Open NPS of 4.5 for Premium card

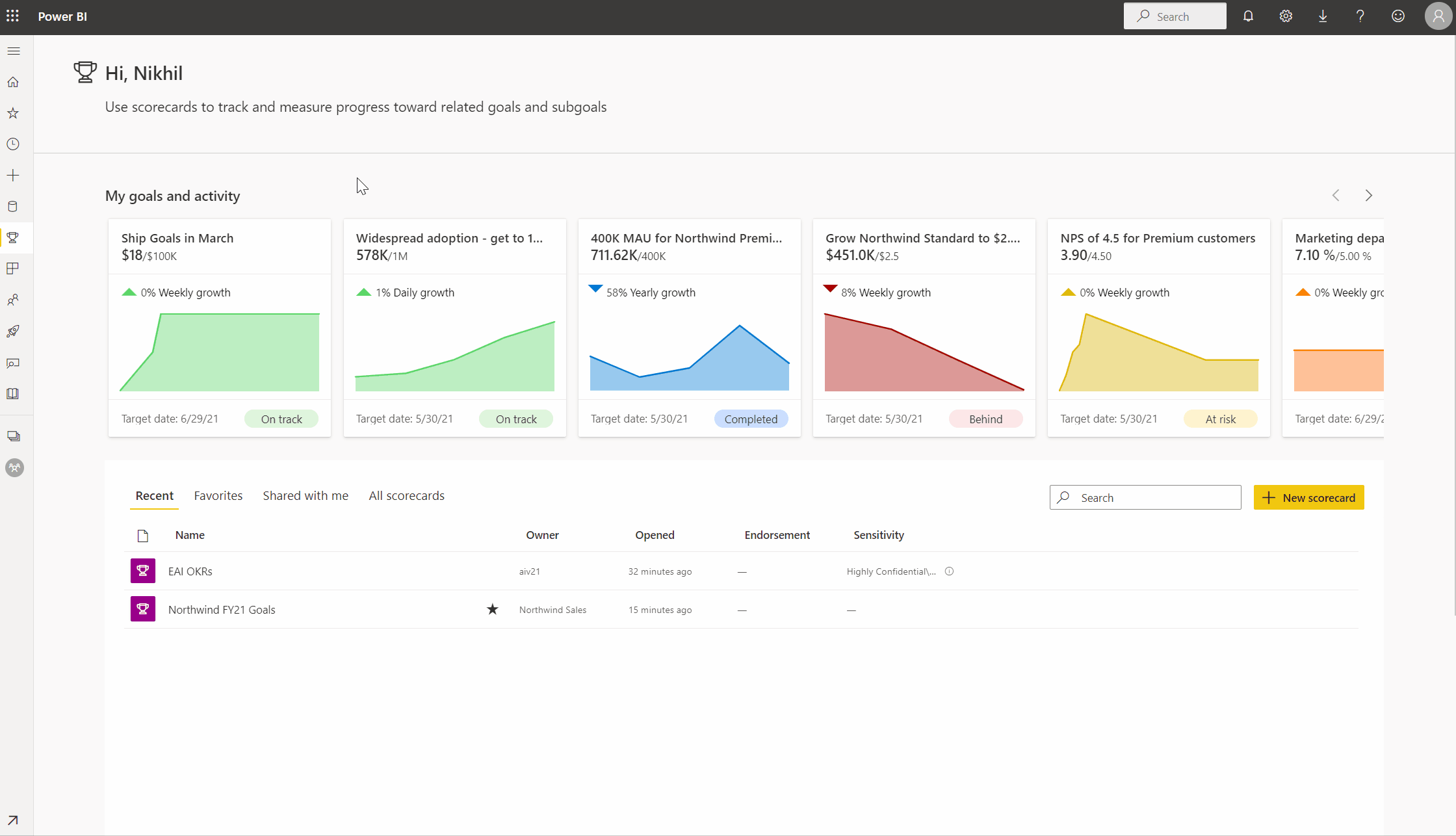pyautogui.click(x=1159, y=328)
